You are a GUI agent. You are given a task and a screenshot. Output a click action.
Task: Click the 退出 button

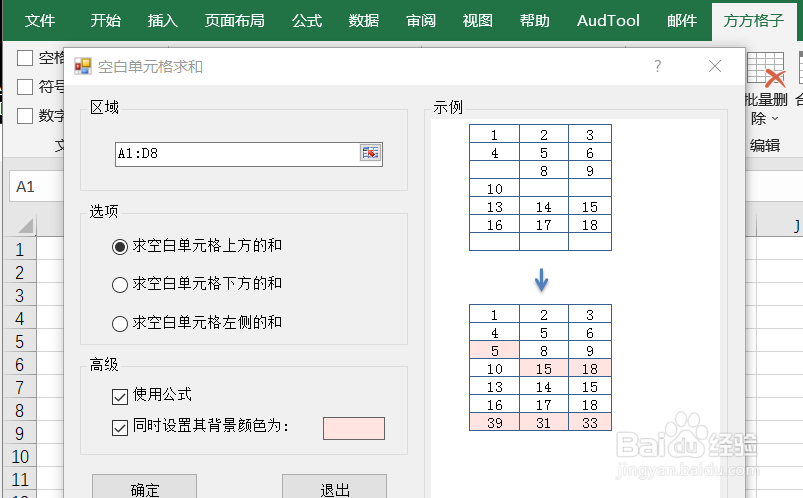[x=334, y=488]
